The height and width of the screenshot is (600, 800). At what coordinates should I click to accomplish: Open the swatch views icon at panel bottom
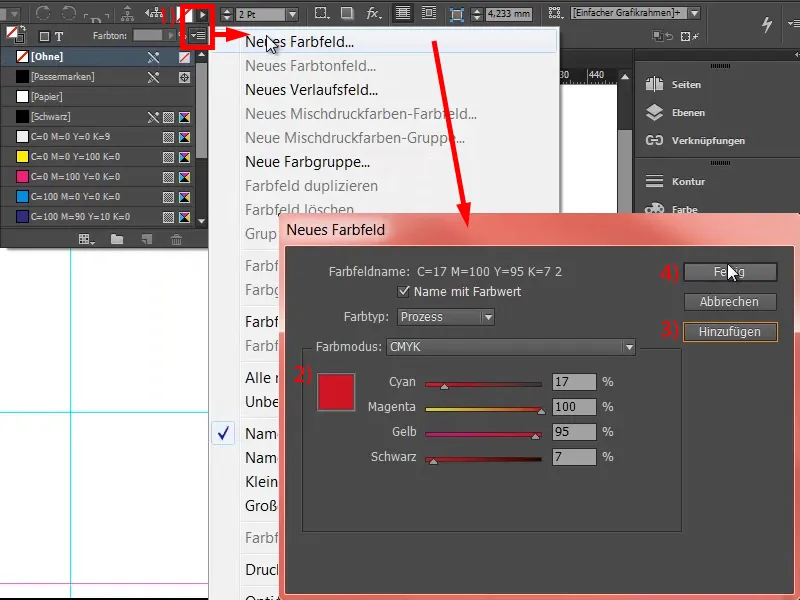tap(86, 239)
